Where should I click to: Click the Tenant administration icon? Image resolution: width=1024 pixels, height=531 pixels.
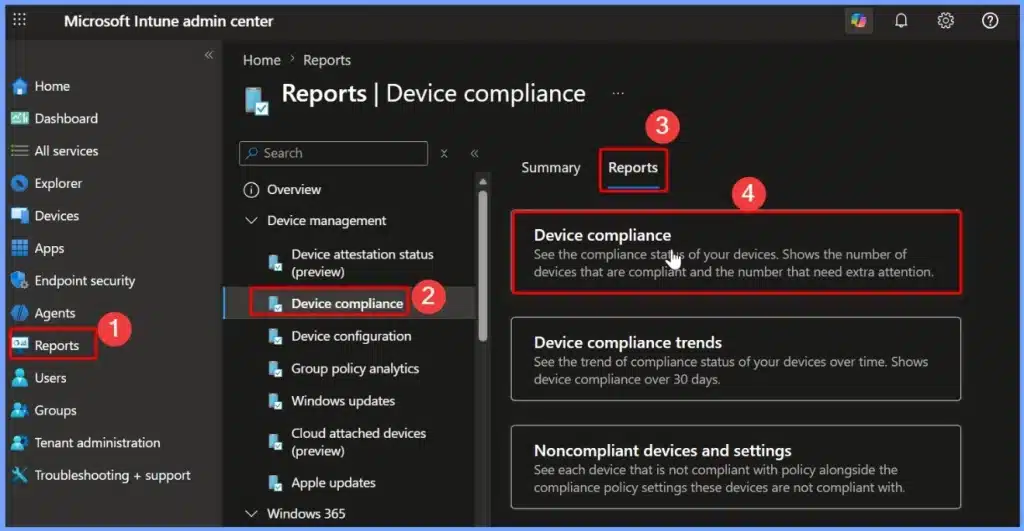pos(20,443)
